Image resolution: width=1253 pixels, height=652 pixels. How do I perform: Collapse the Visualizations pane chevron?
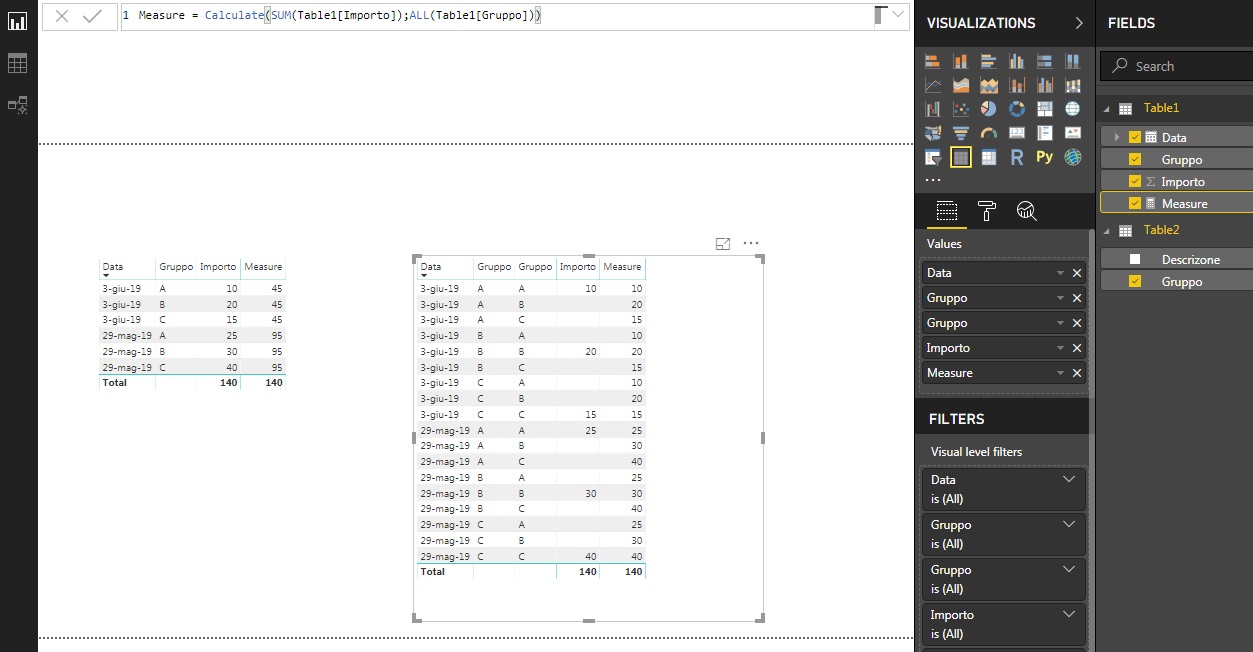click(1079, 23)
